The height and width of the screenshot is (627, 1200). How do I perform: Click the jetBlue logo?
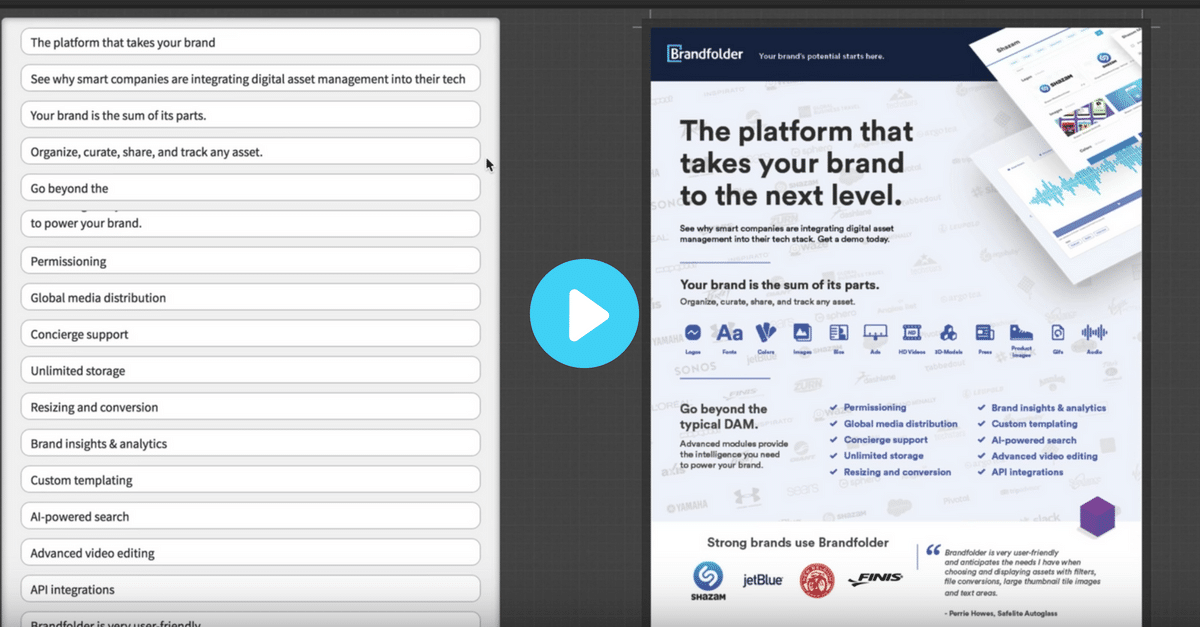[x=762, y=578]
